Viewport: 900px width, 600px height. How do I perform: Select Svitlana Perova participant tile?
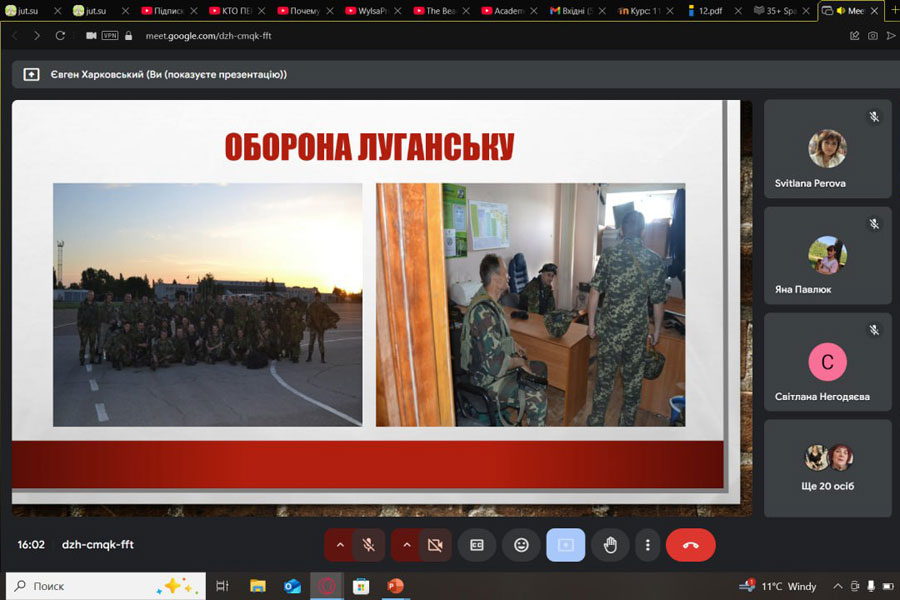coord(827,149)
